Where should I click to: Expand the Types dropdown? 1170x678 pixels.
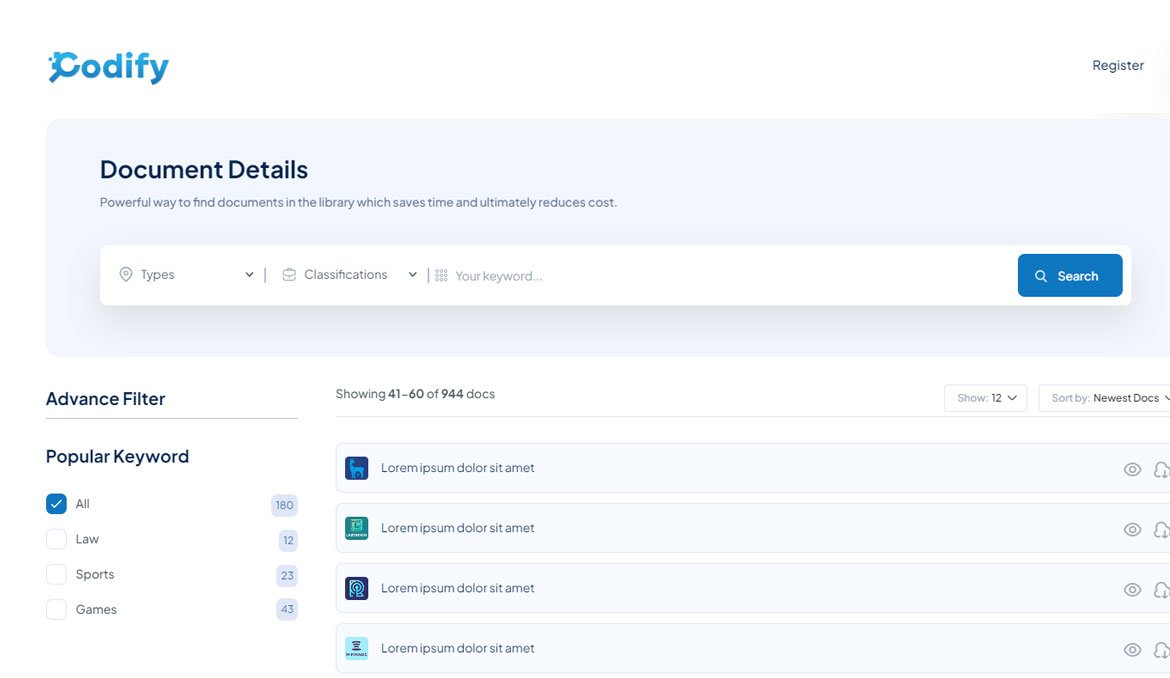tap(187, 274)
